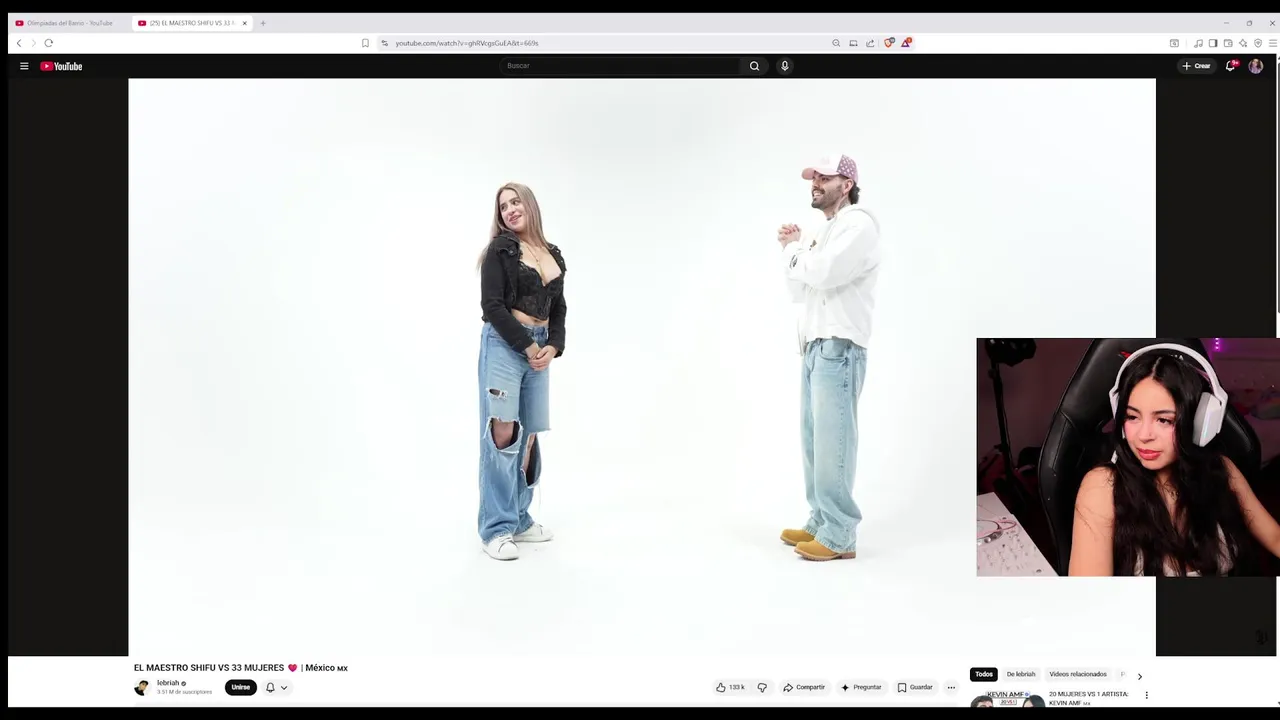
Task: Open site settings icon beside the URL
Action: tap(384, 43)
